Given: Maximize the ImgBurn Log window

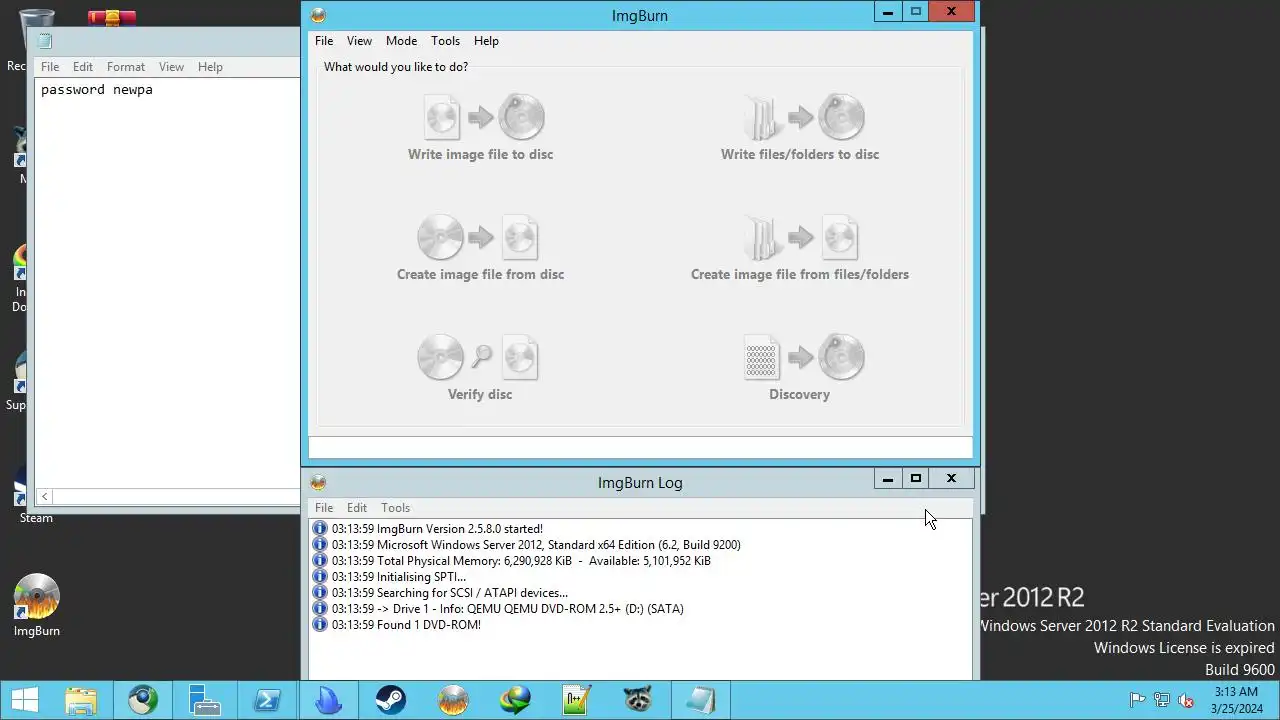Looking at the screenshot, I should point(915,479).
